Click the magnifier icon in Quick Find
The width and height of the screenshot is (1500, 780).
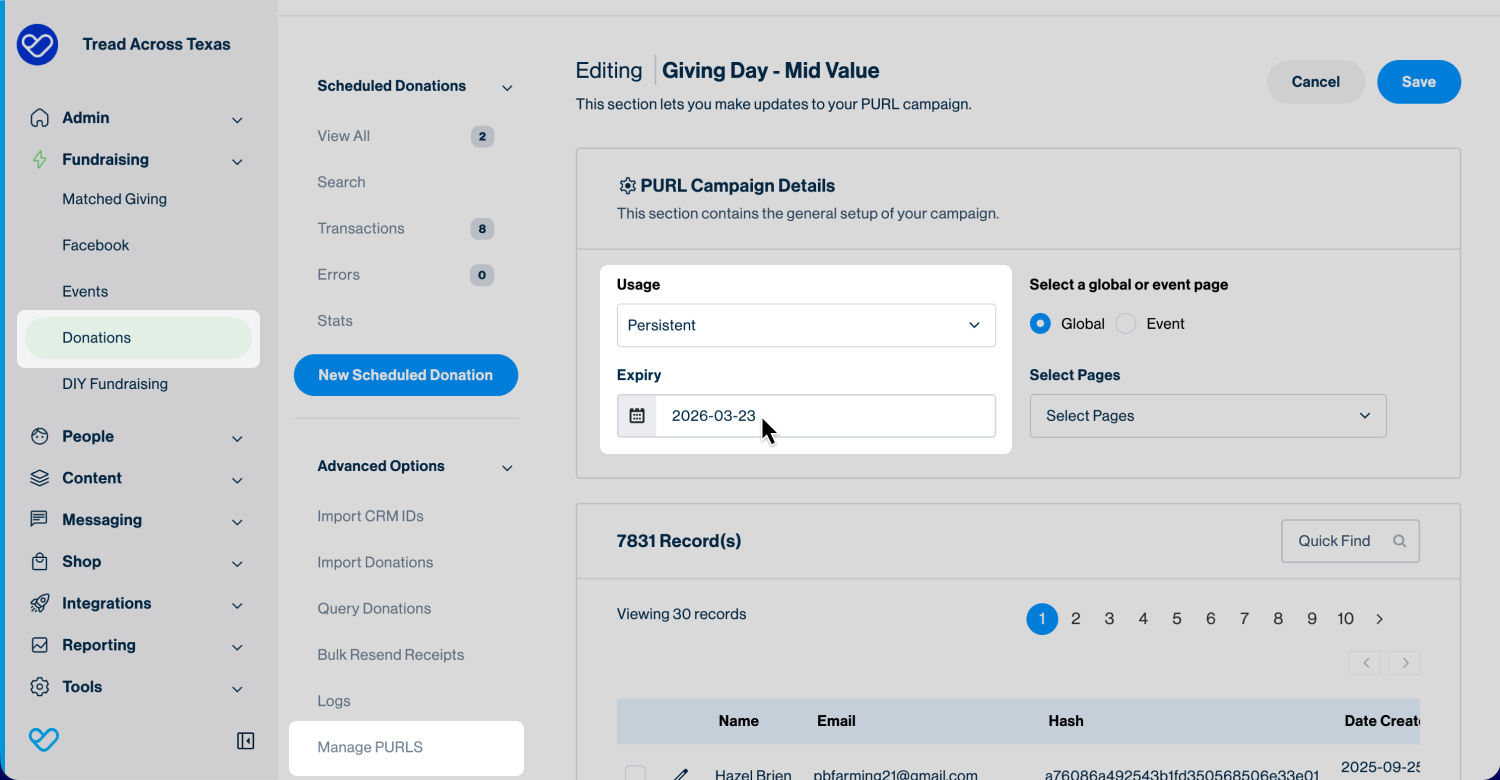(x=1399, y=541)
